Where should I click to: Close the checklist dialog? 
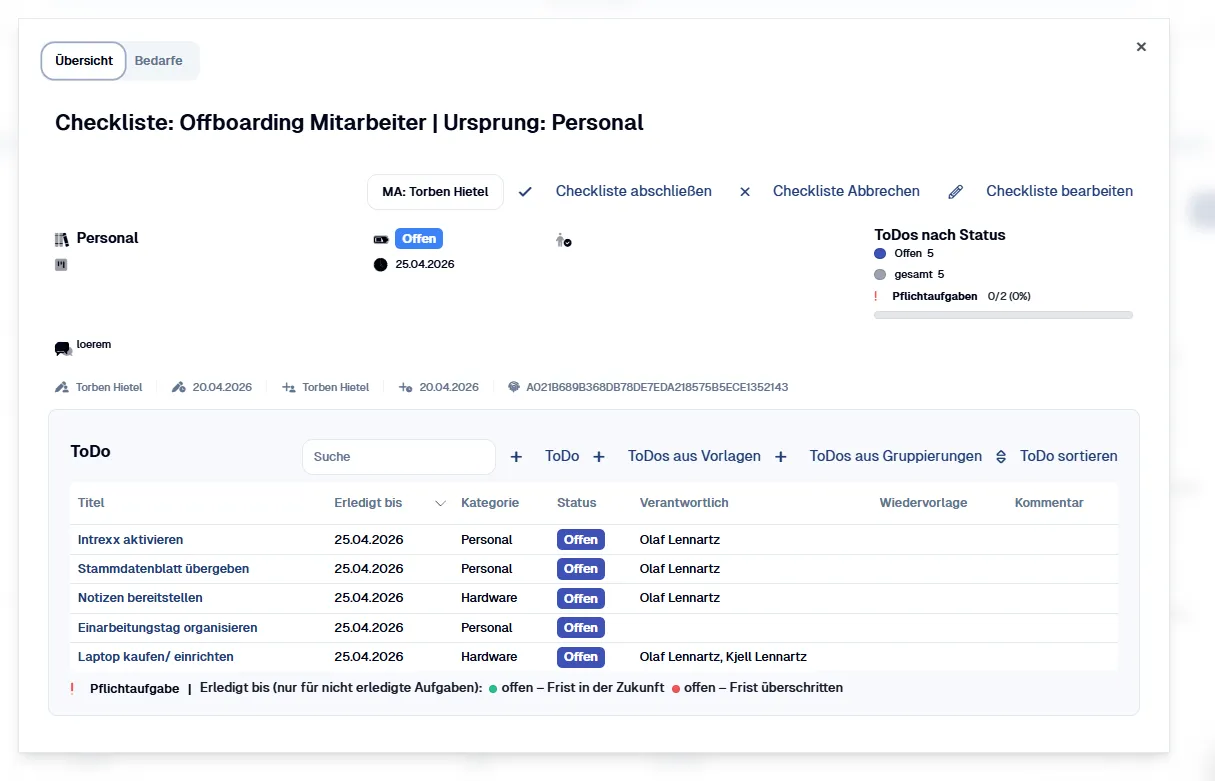click(x=1141, y=47)
